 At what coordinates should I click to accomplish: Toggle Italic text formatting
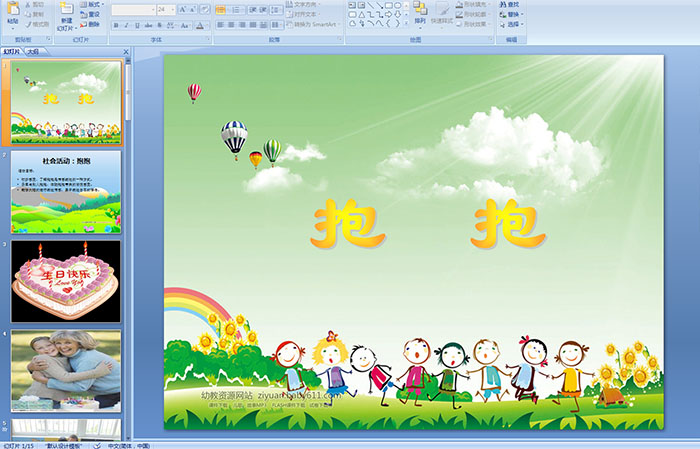(x=125, y=25)
